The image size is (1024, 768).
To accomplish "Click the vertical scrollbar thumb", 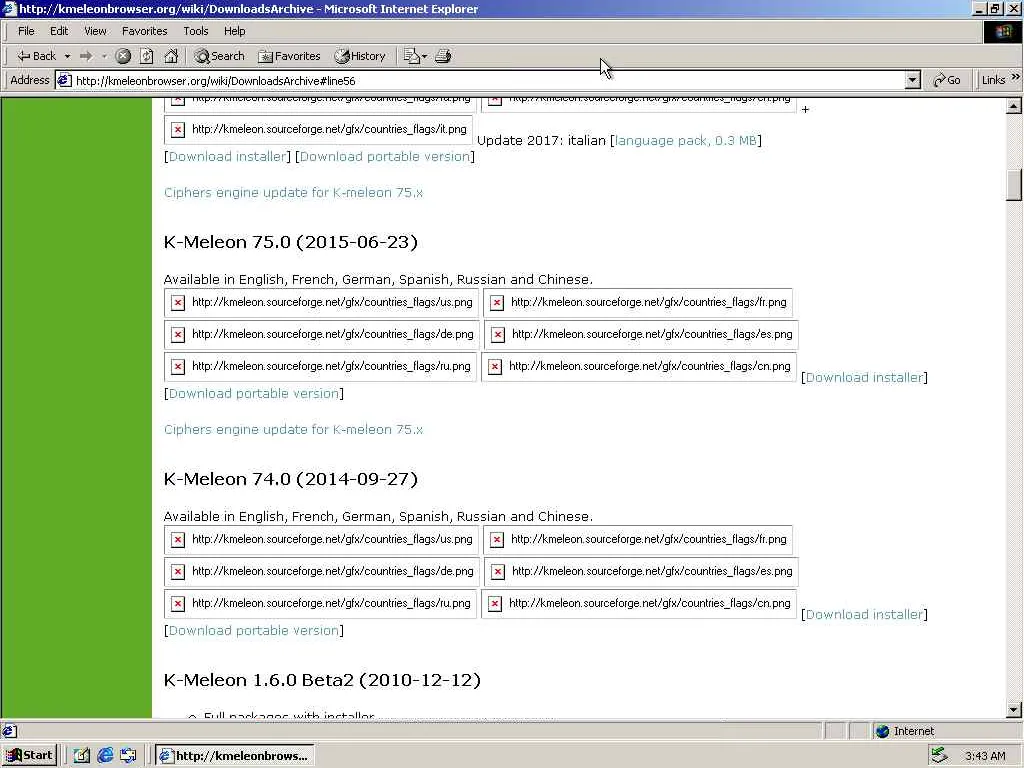I will (1014, 185).
